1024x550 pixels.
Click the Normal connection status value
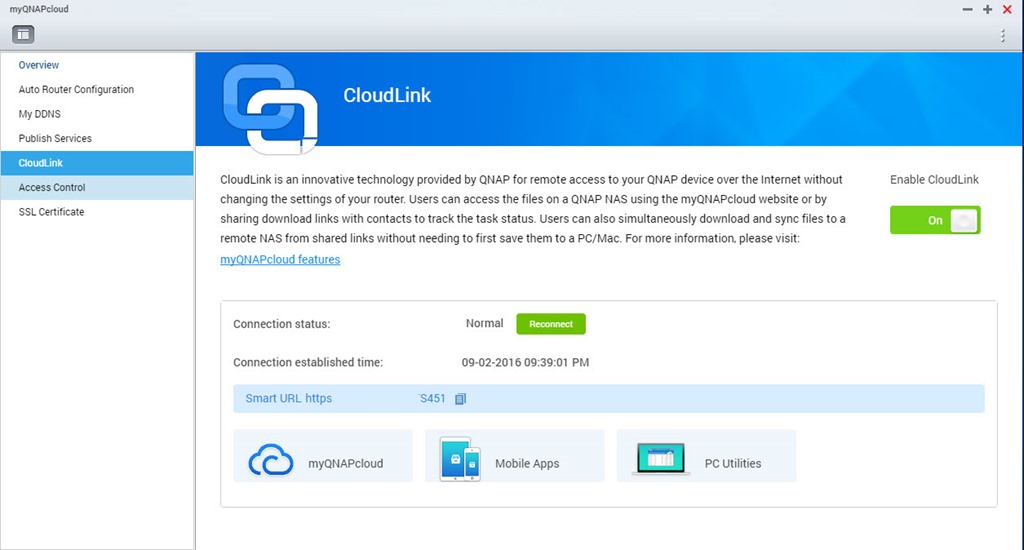point(485,323)
